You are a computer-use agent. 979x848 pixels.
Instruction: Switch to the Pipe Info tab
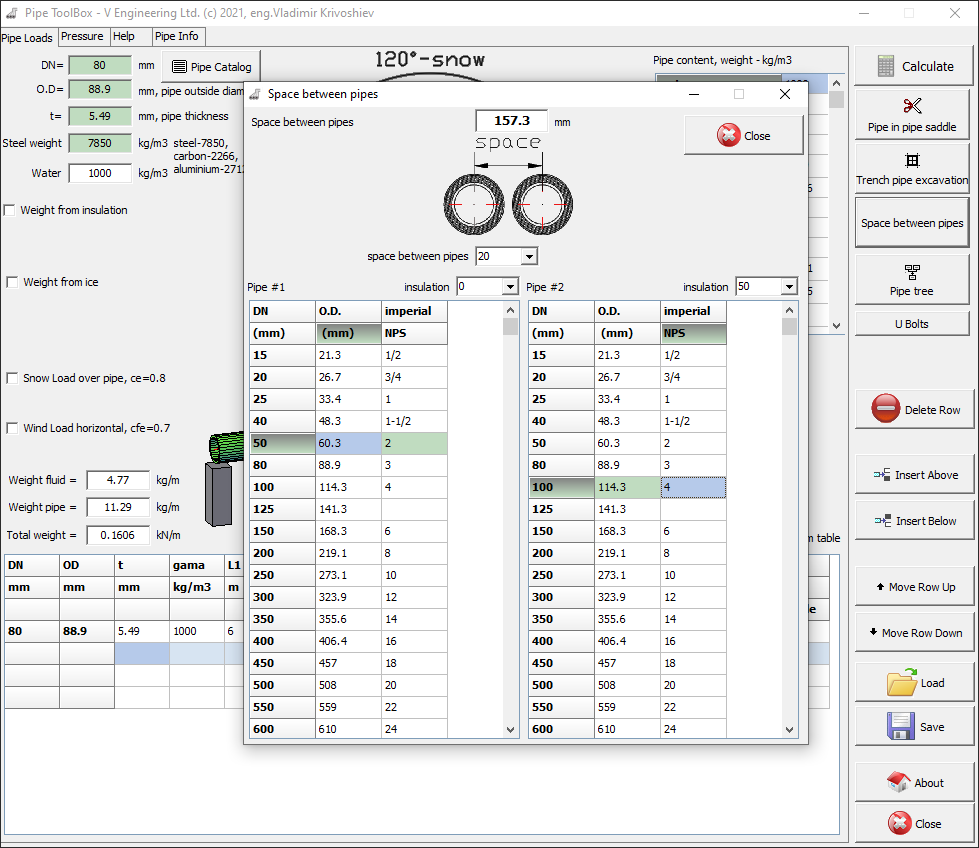click(177, 36)
